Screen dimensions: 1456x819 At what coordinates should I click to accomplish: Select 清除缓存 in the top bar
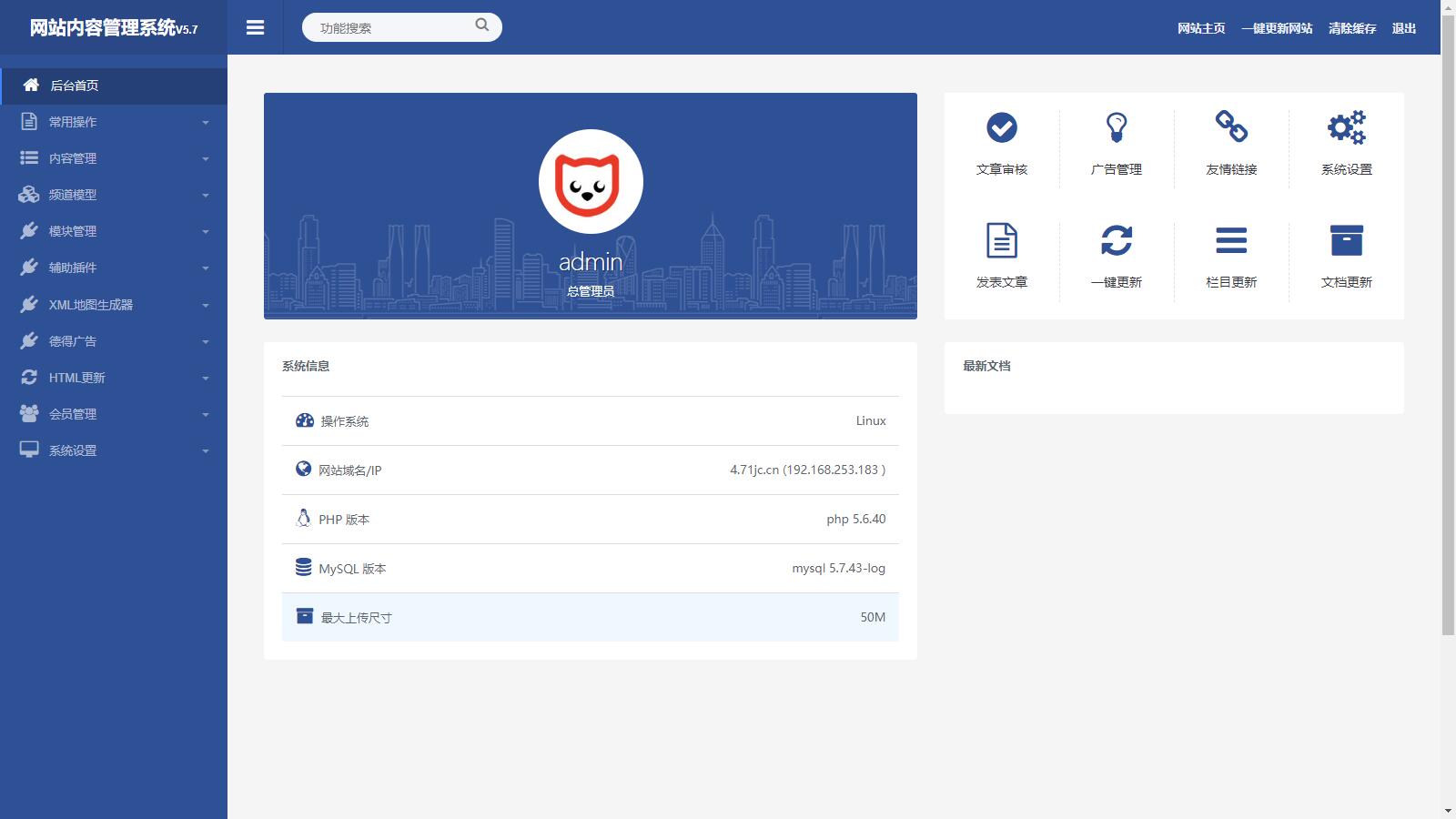1352,27
